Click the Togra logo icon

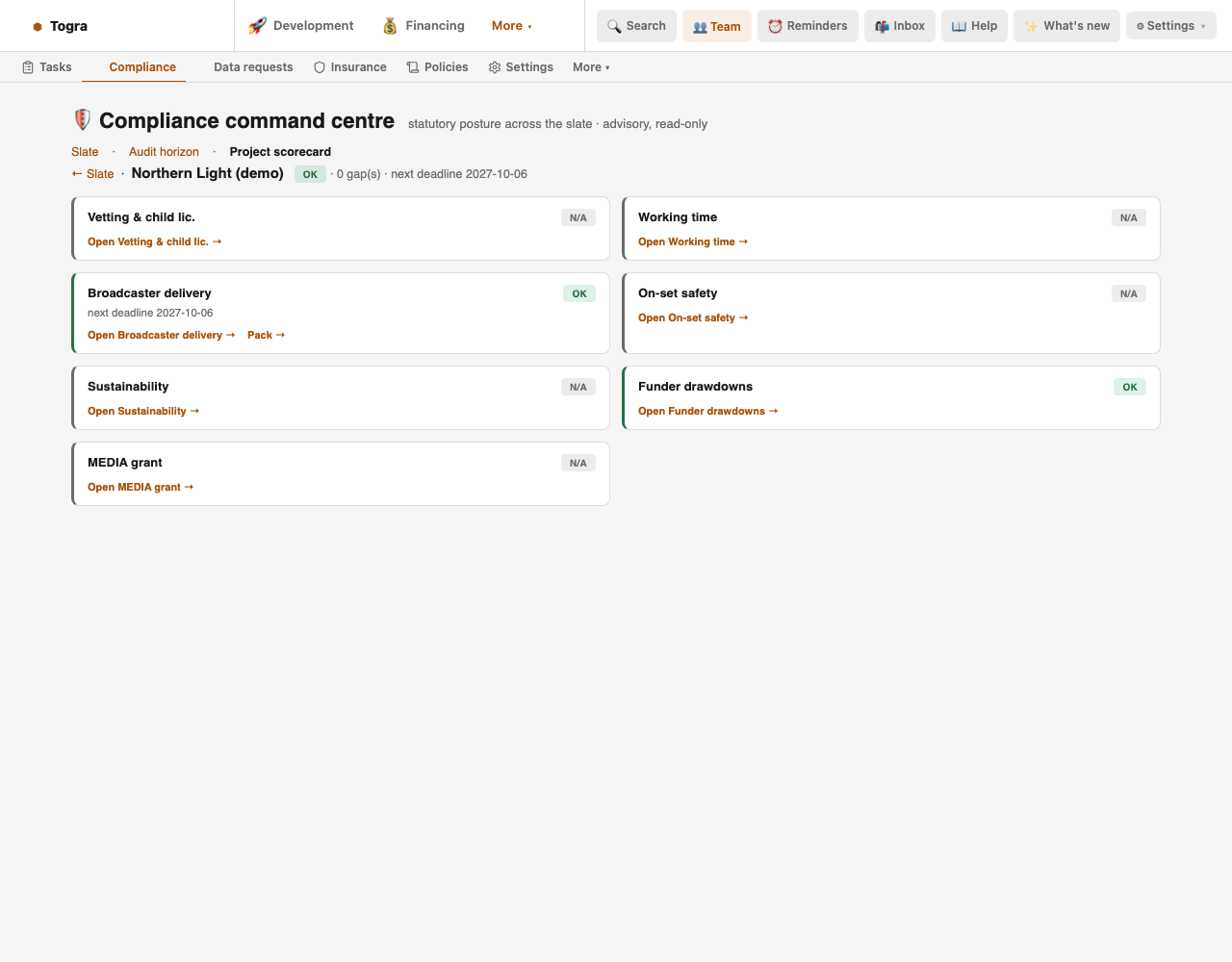38,27
